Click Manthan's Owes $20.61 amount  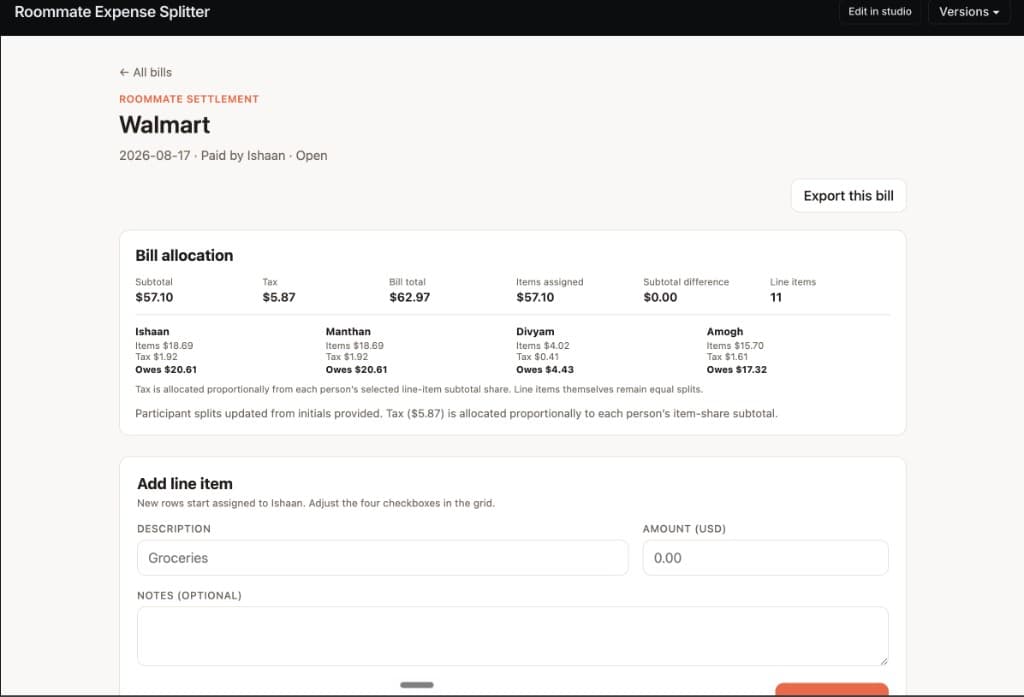pos(357,370)
